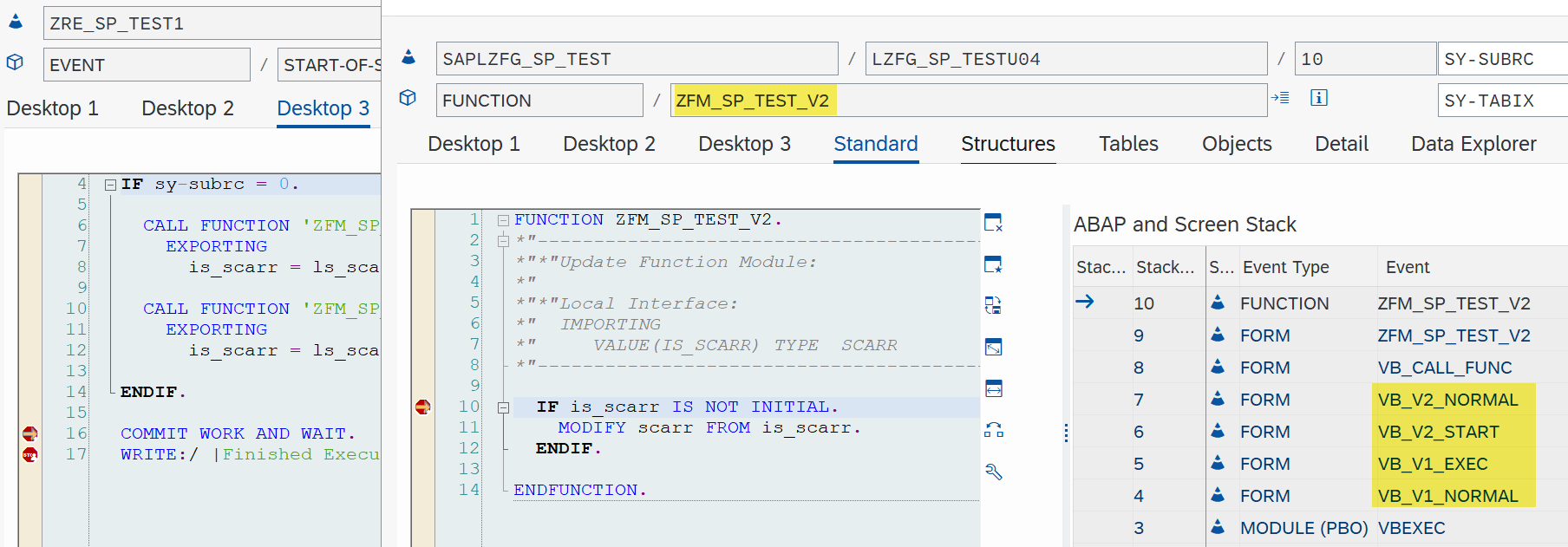Click the swap tool icon beside the source editor
Viewport: 1568px width, 547px height.
pos(994,305)
